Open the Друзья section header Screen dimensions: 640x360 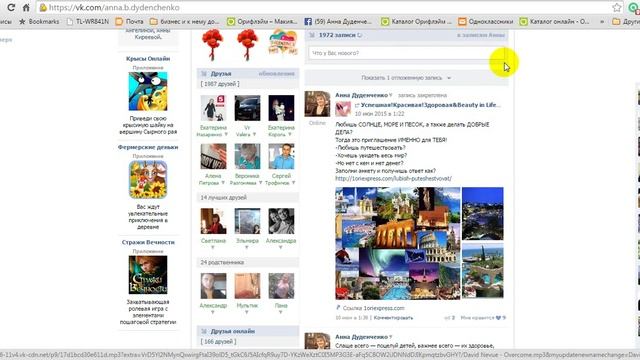221,74
